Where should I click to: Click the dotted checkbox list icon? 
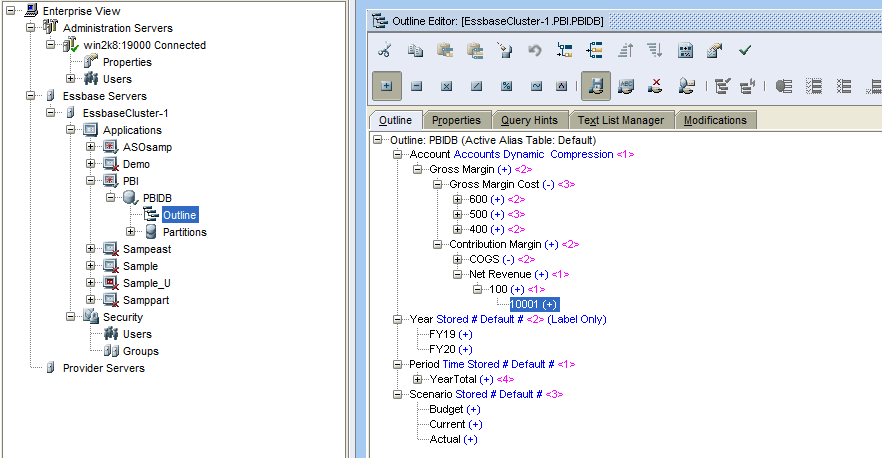coord(814,86)
